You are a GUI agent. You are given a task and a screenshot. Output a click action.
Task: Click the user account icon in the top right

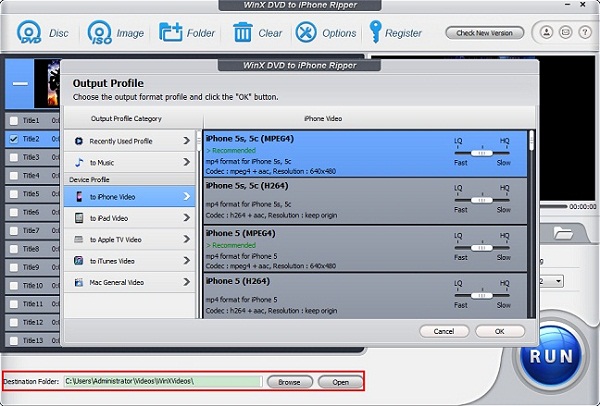[x=546, y=33]
